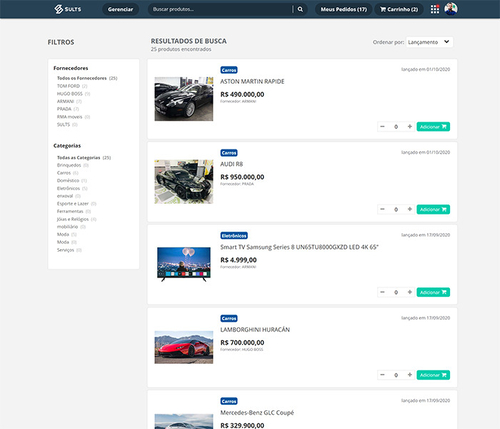
Task: Increase quantity for Aston Martin Rapide
Action: [x=410, y=127]
